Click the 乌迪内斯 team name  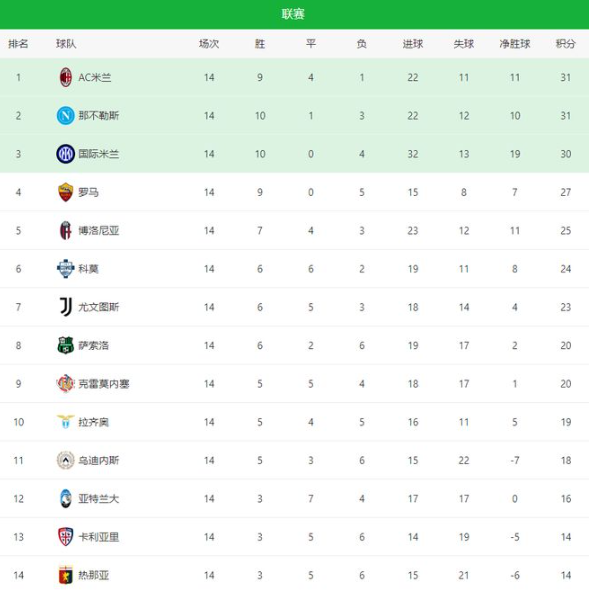click(99, 460)
